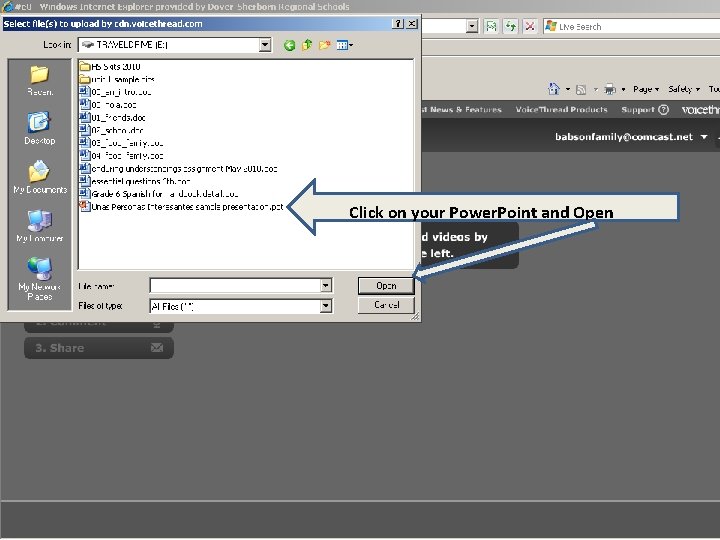Select the PowerPoint file icon in list
The width and height of the screenshot is (720, 540).
click(x=84, y=206)
